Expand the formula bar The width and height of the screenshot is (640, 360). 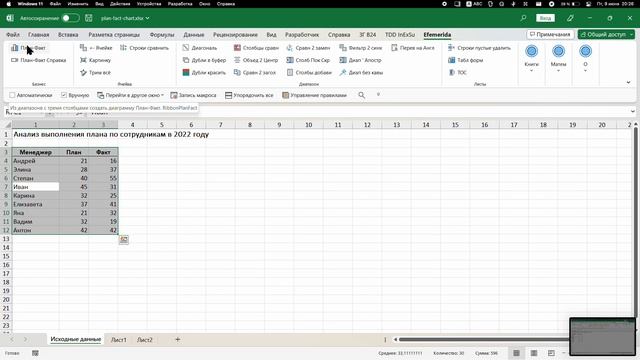(633, 111)
